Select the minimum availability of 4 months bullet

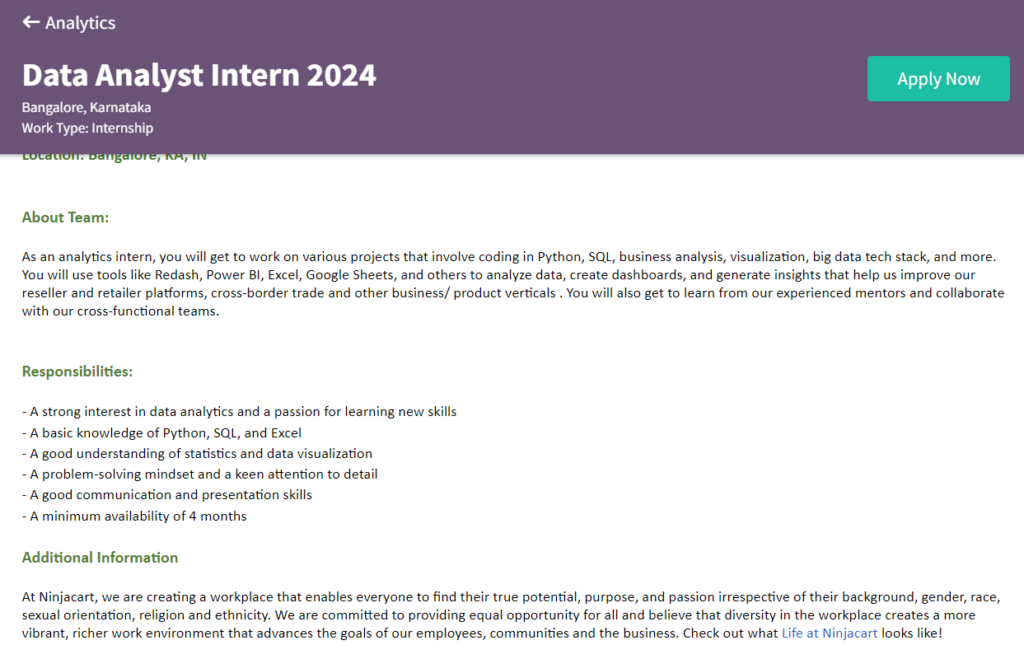134,516
